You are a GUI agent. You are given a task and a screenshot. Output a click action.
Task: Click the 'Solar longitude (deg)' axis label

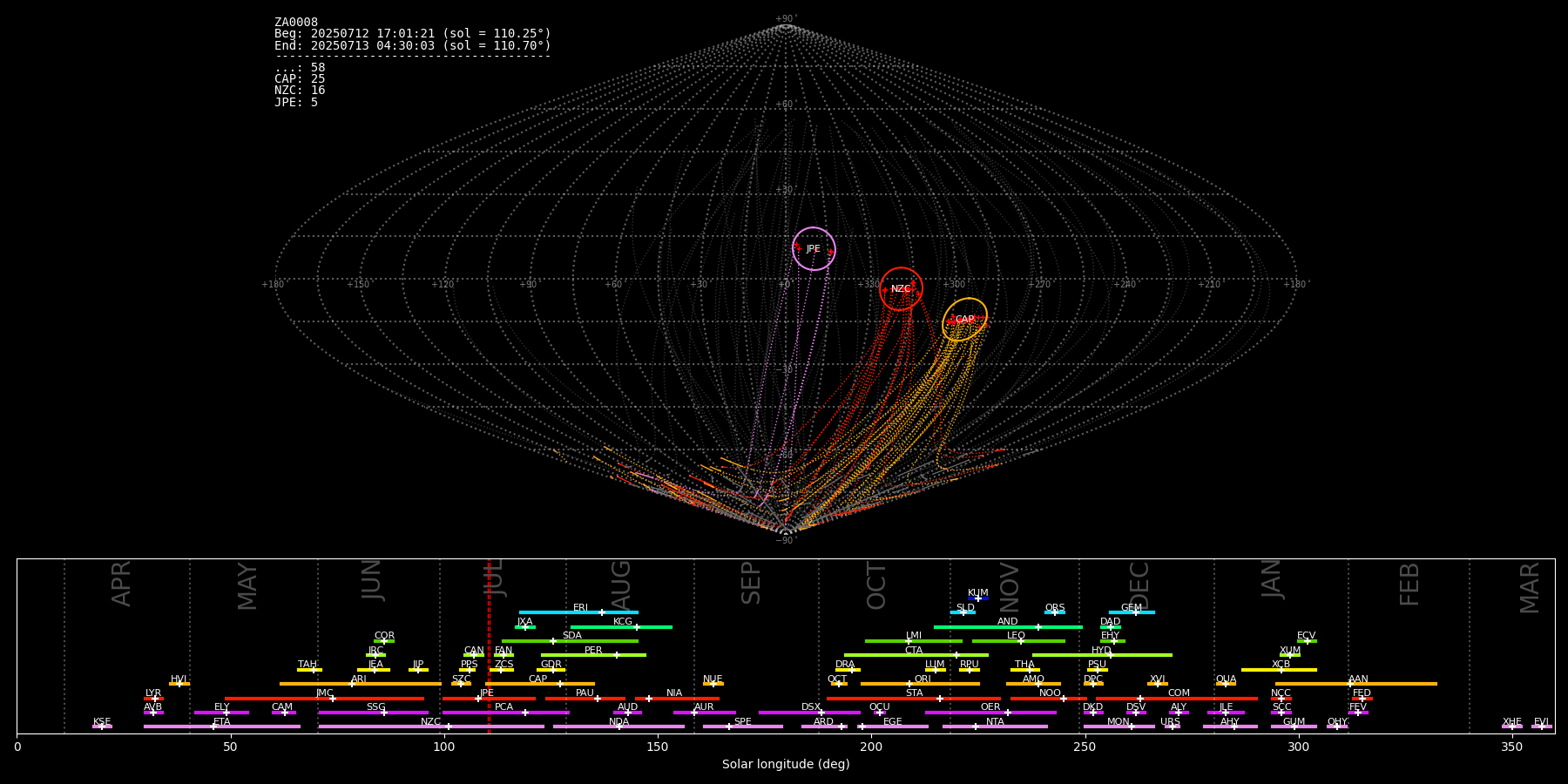click(786, 765)
